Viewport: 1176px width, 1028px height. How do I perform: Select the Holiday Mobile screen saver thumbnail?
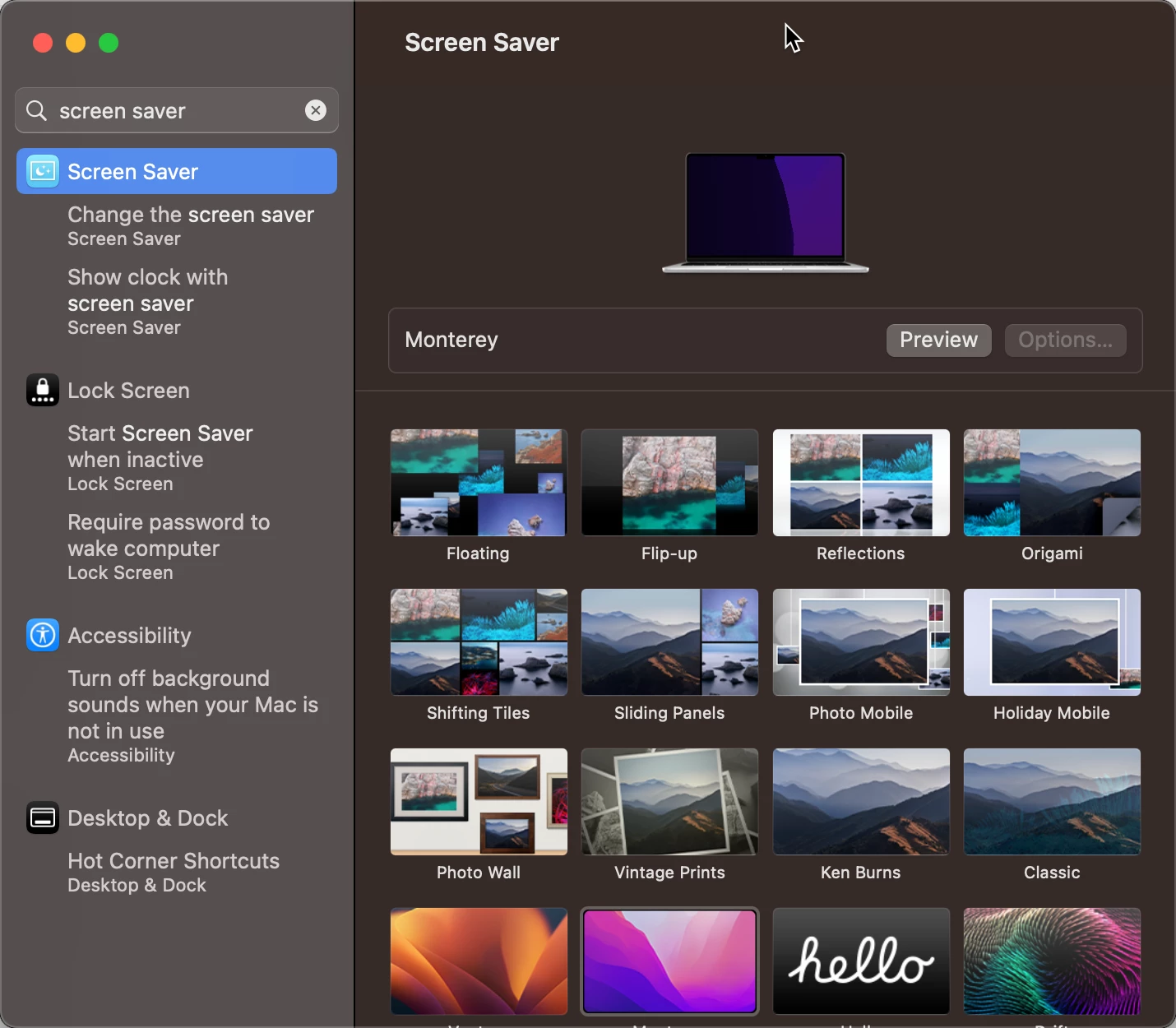tap(1052, 642)
